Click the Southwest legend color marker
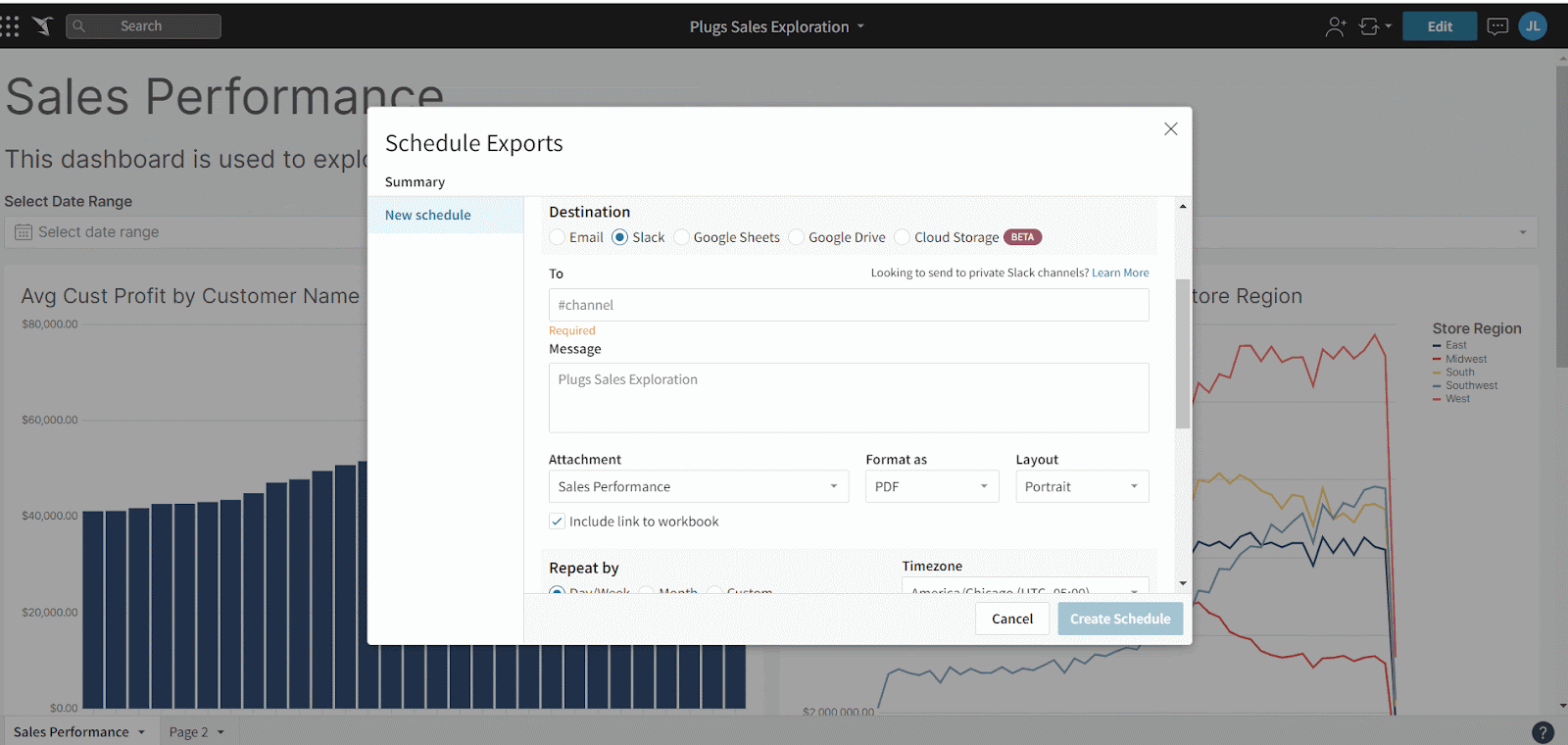This screenshot has height=745, width=1568. (1437, 386)
